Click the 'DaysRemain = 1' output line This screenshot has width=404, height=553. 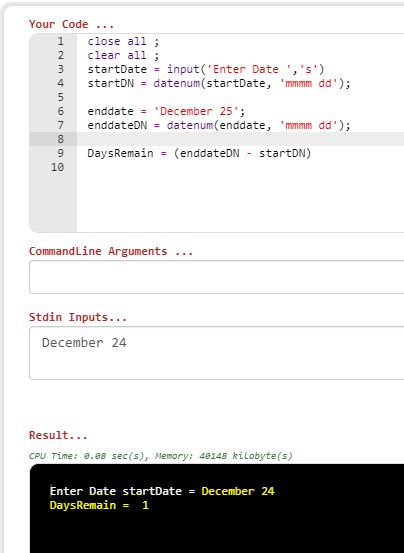(99, 505)
